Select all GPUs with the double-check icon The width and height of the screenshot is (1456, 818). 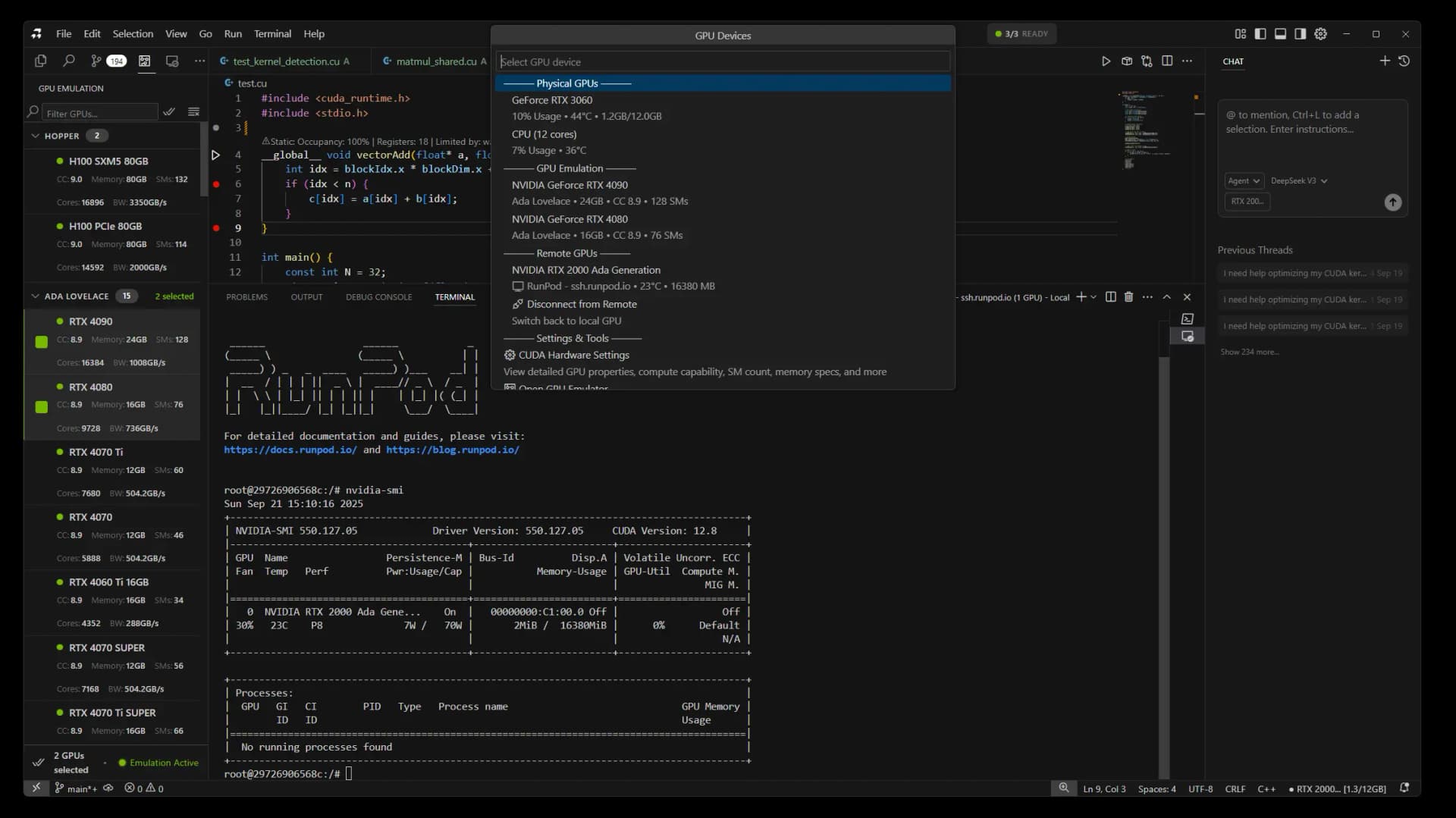(x=169, y=111)
